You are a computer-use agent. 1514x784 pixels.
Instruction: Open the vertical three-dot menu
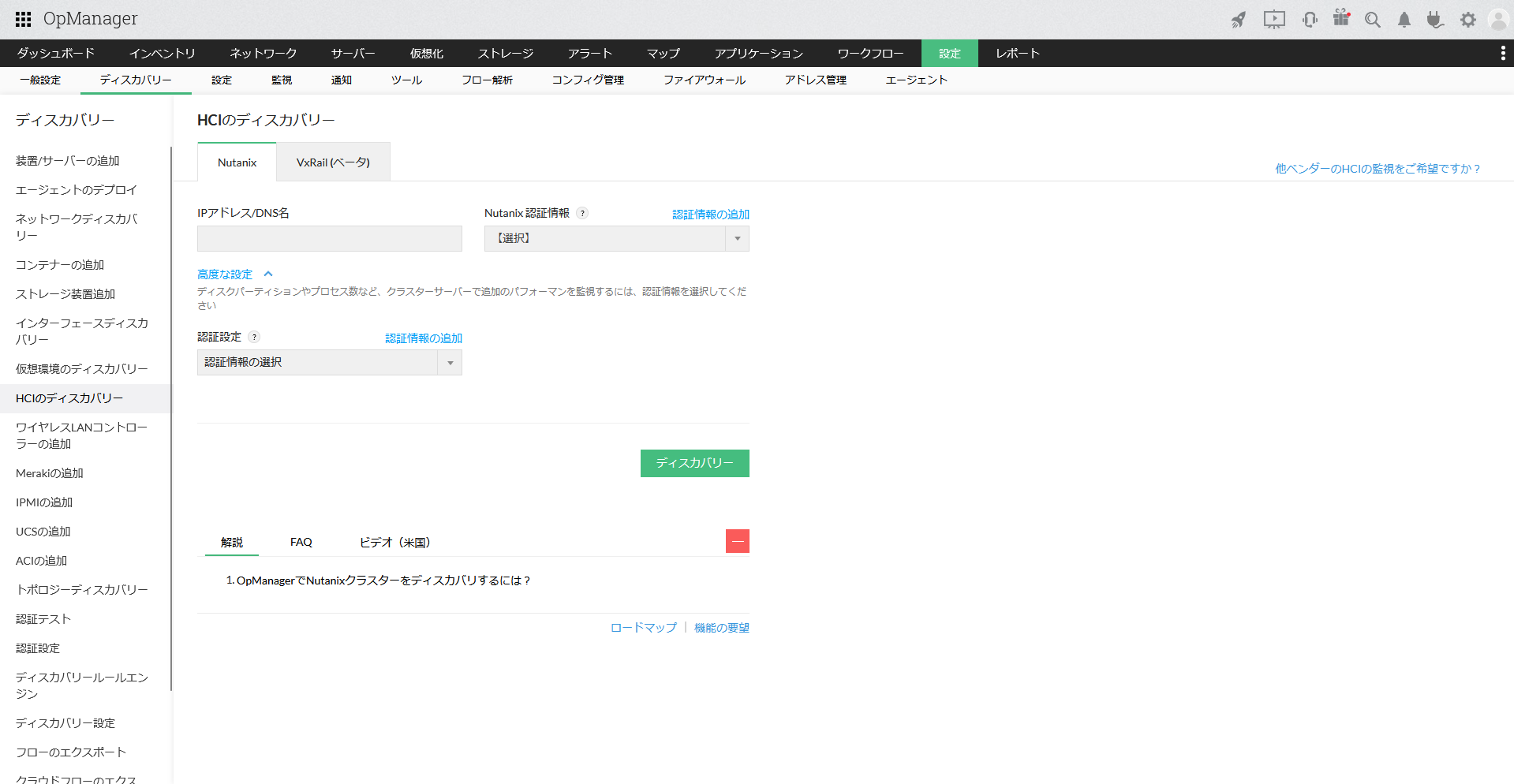click(1502, 53)
